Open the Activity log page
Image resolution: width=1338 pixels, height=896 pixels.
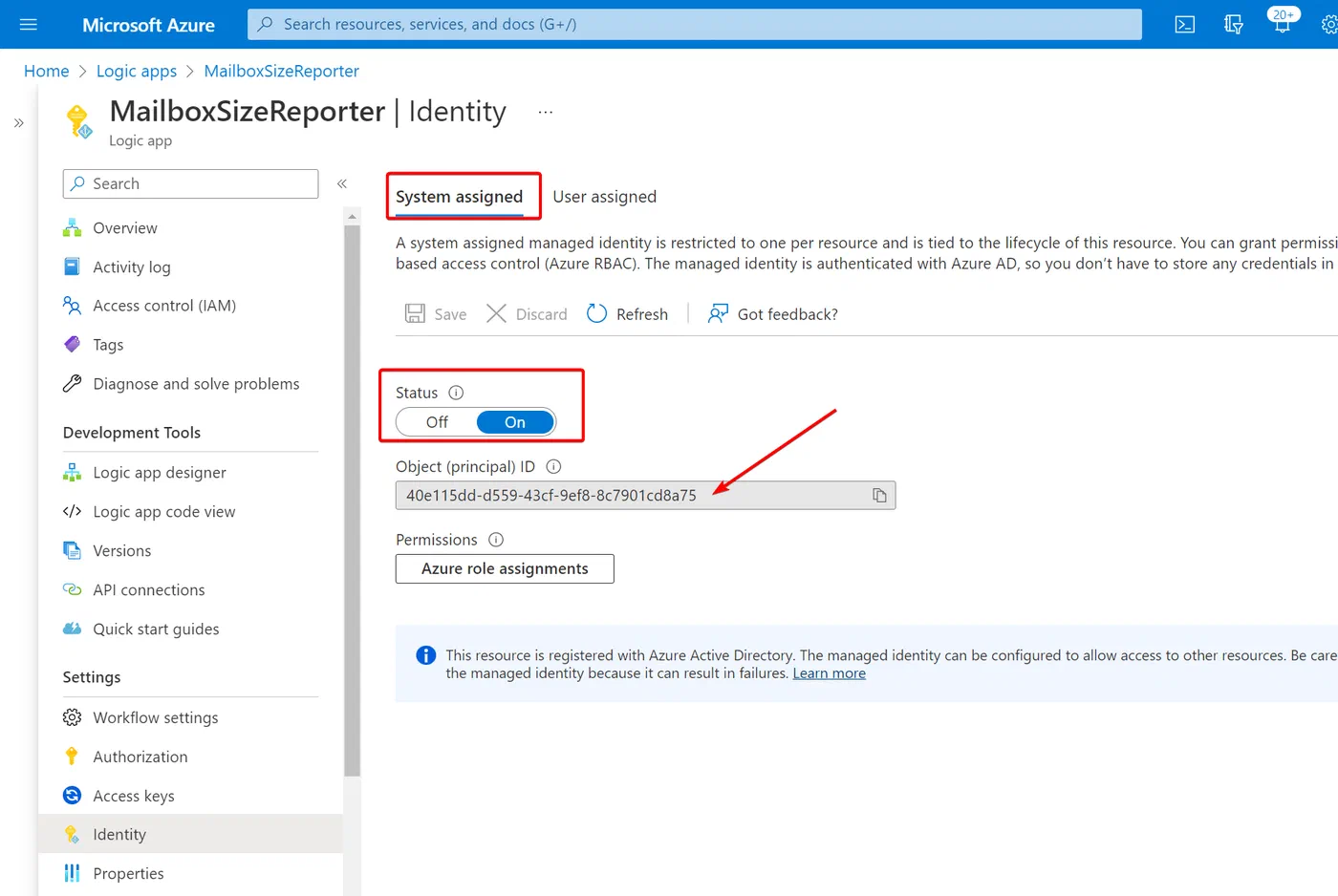click(190, 267)
